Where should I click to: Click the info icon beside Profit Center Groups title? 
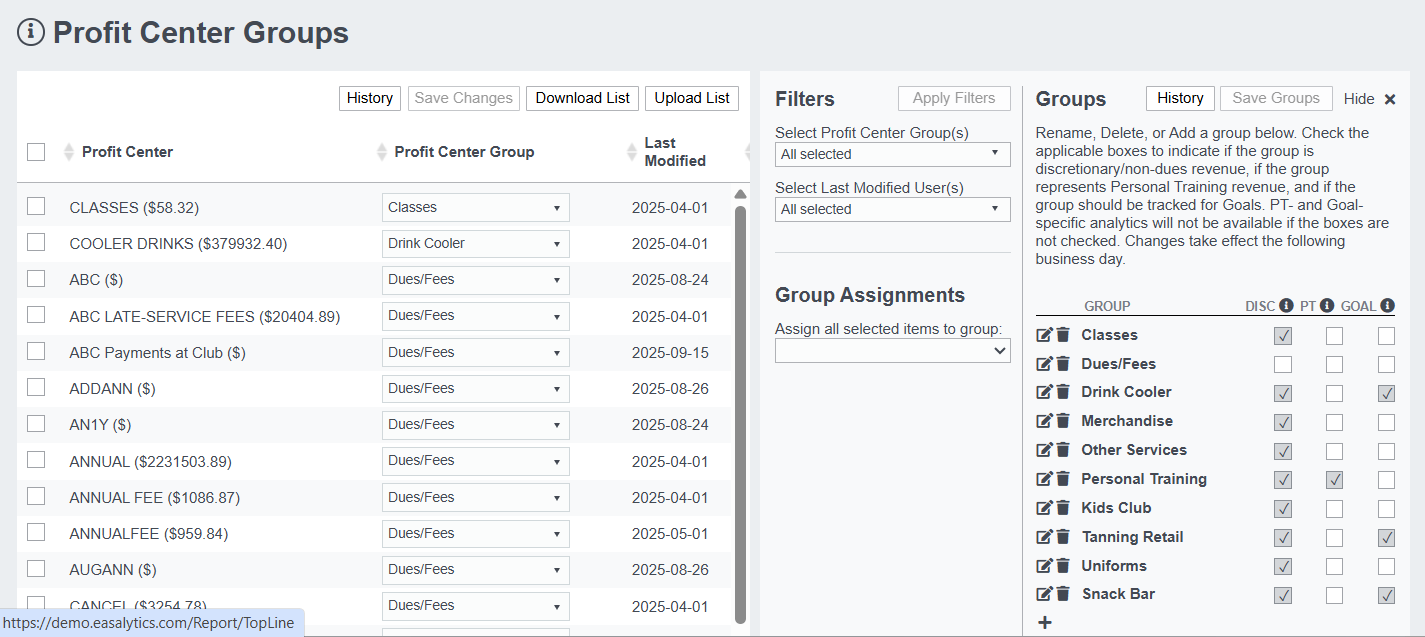coord(31,32)
